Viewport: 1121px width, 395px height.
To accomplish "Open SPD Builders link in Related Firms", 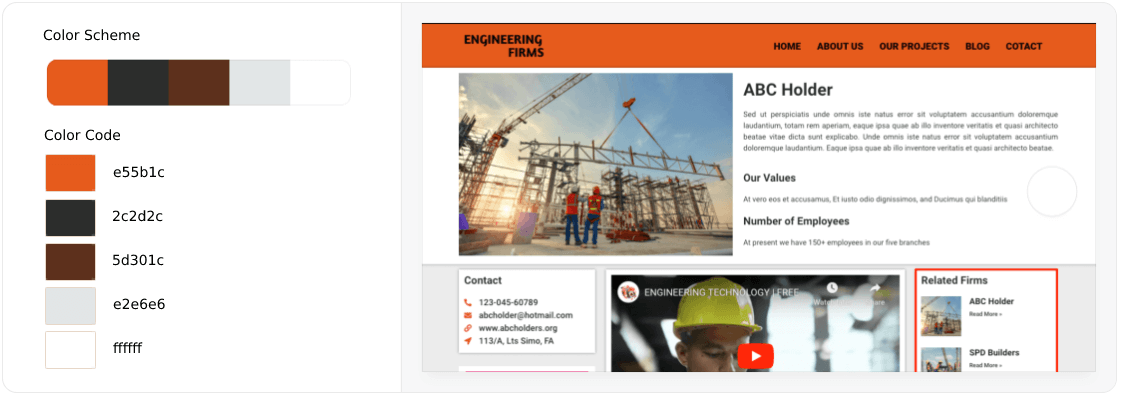I will [994, 353].
